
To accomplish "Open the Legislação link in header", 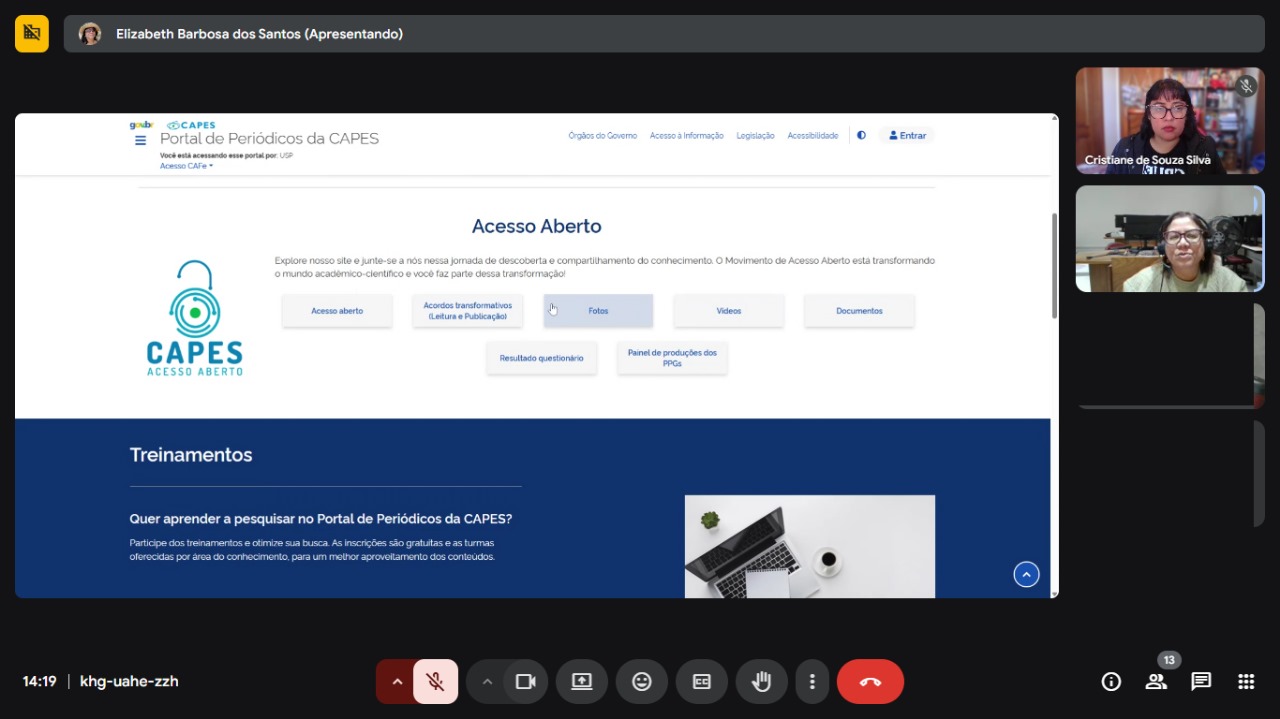I will [x=755, y=136].
